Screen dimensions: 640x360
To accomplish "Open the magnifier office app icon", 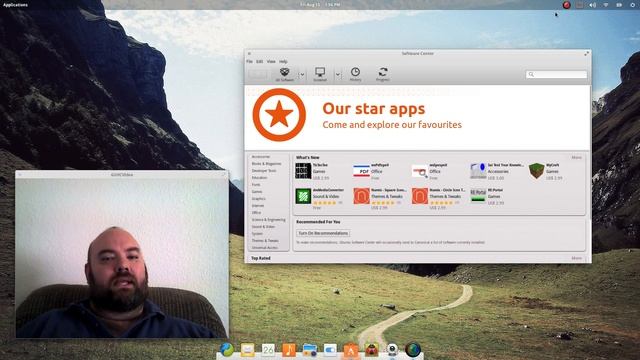I will 420,171.
